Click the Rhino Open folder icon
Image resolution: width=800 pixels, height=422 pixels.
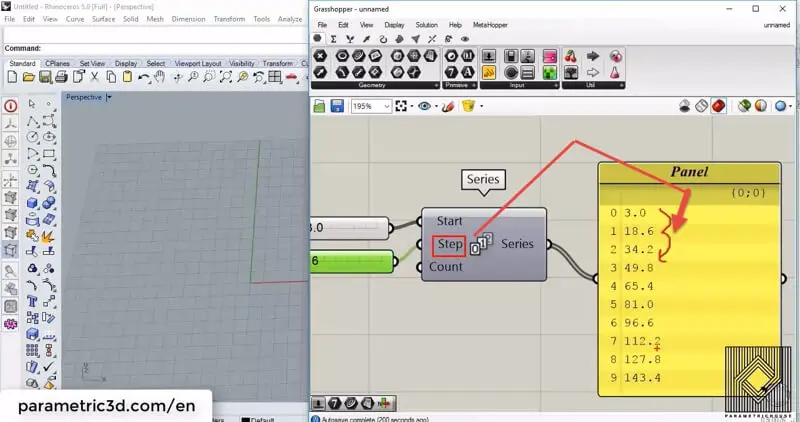27,76
